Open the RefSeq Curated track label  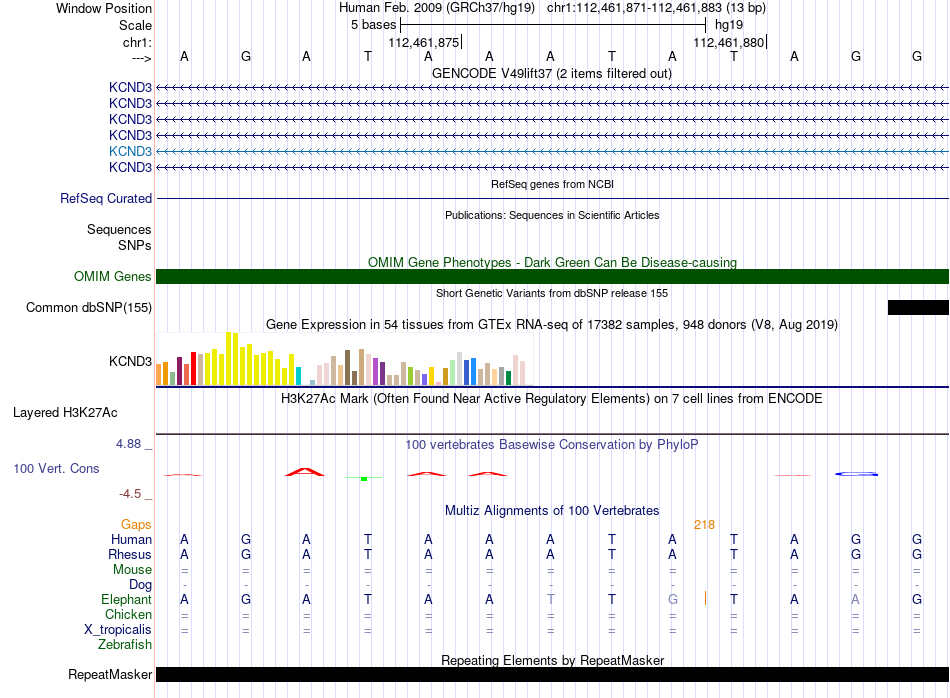106,198
